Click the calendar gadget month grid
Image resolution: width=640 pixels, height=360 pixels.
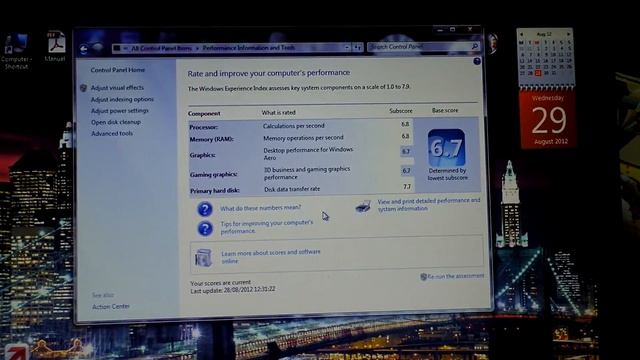point(545,57)
